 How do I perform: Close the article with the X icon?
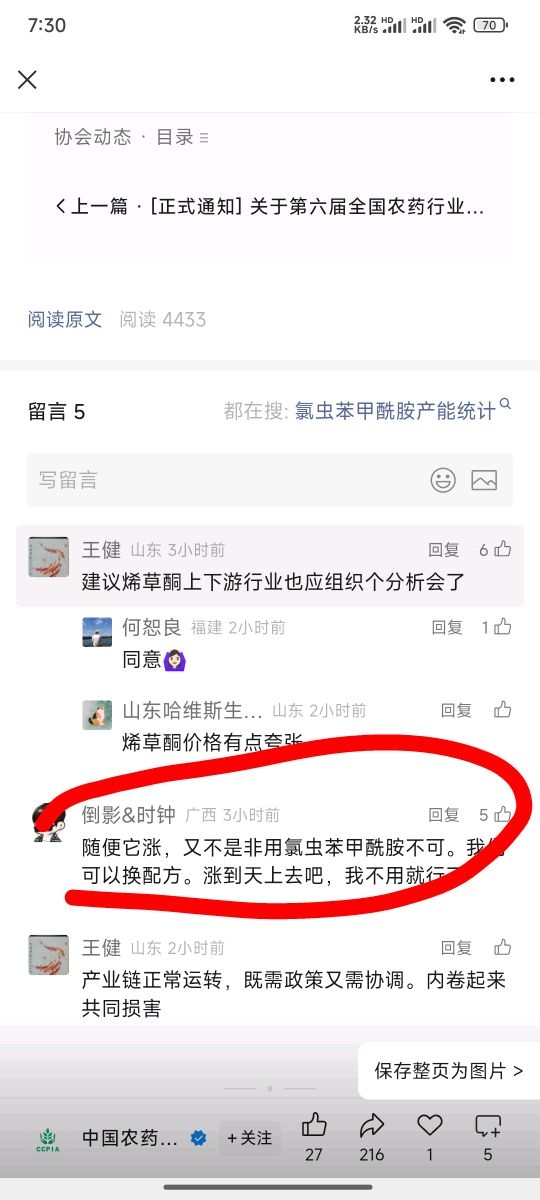[27, 80]
